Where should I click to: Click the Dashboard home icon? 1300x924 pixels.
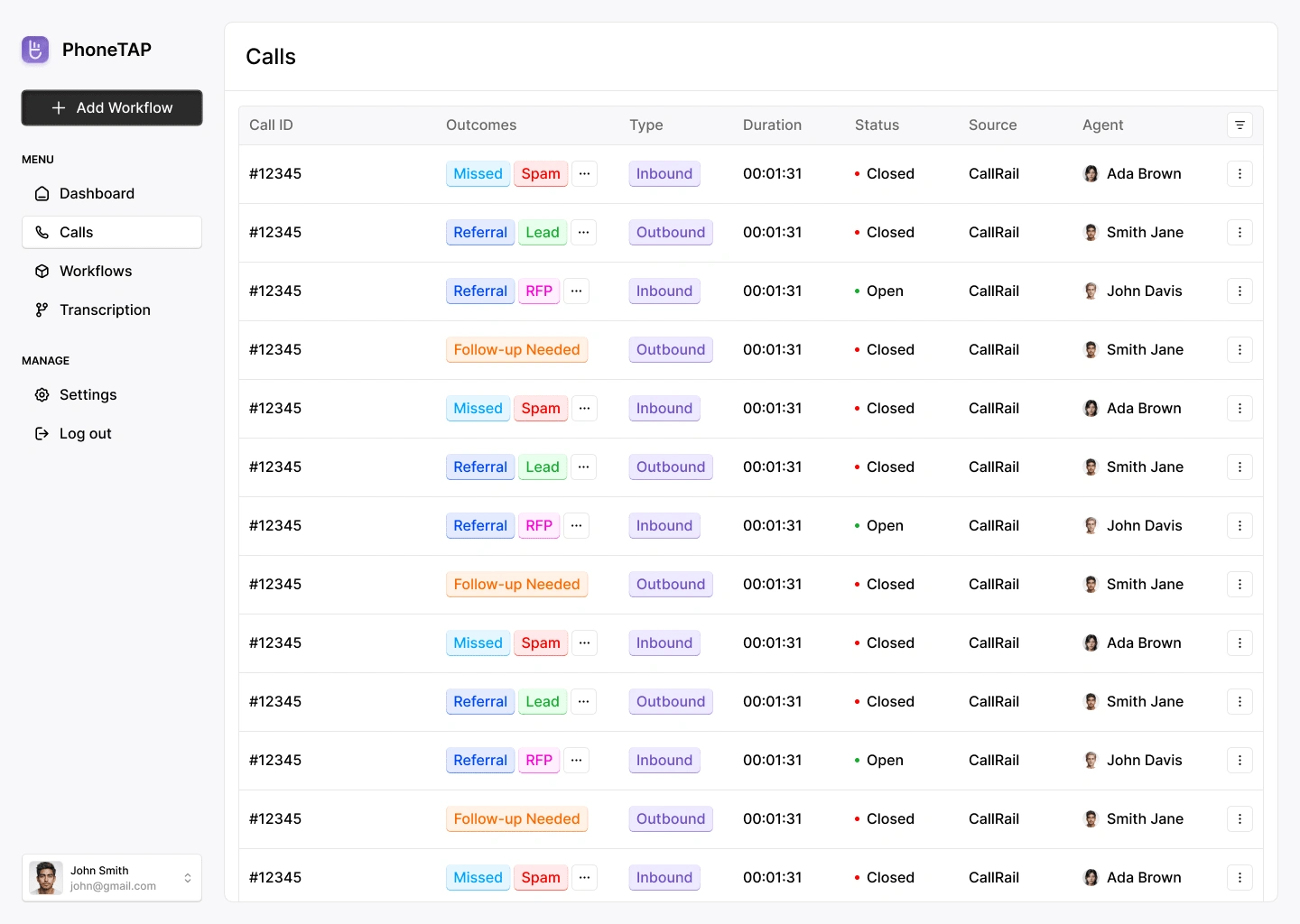pyautogui.click(x=42, y=194)
